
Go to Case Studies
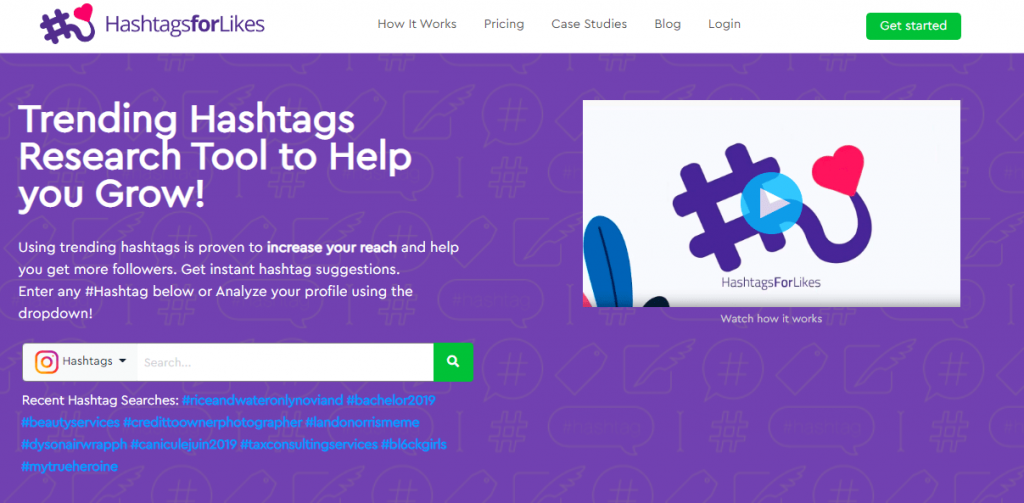(589, 24)
